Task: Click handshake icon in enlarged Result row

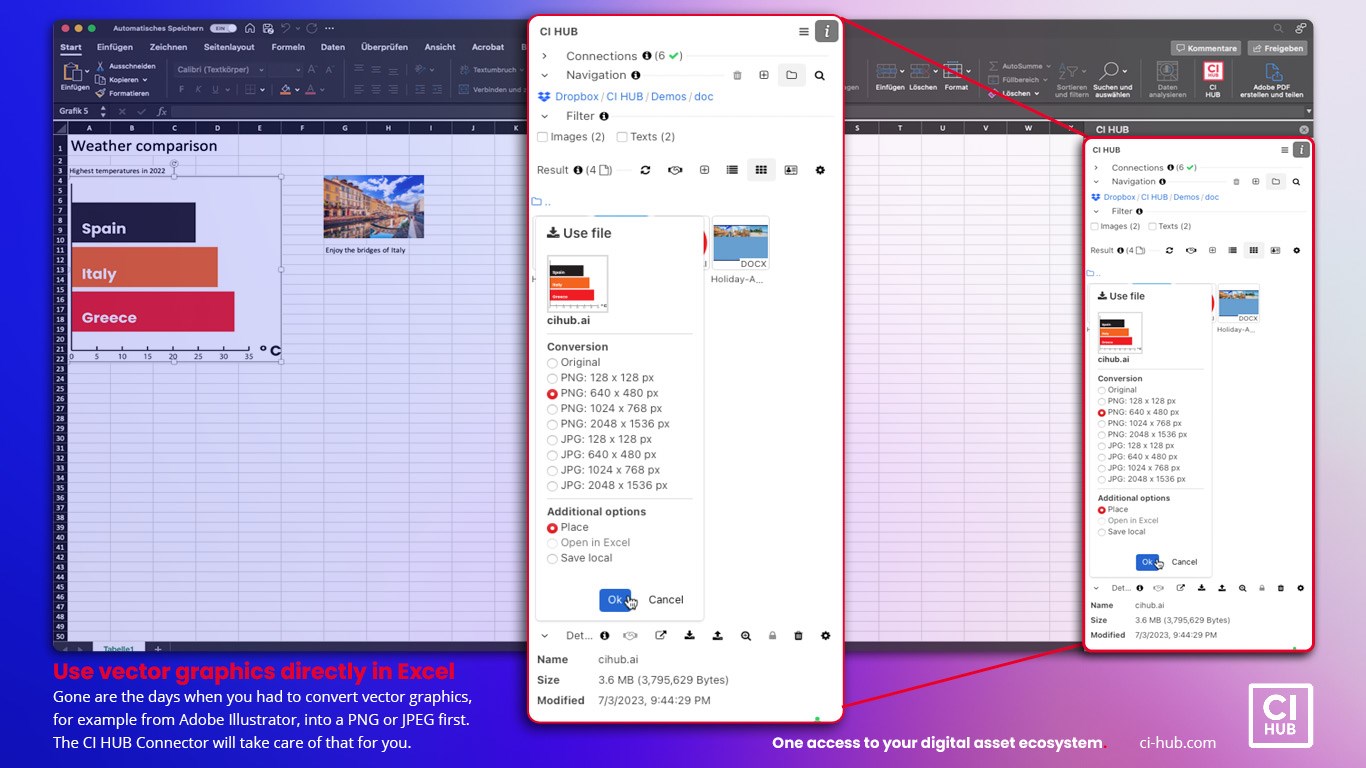Action: (675, 170)
